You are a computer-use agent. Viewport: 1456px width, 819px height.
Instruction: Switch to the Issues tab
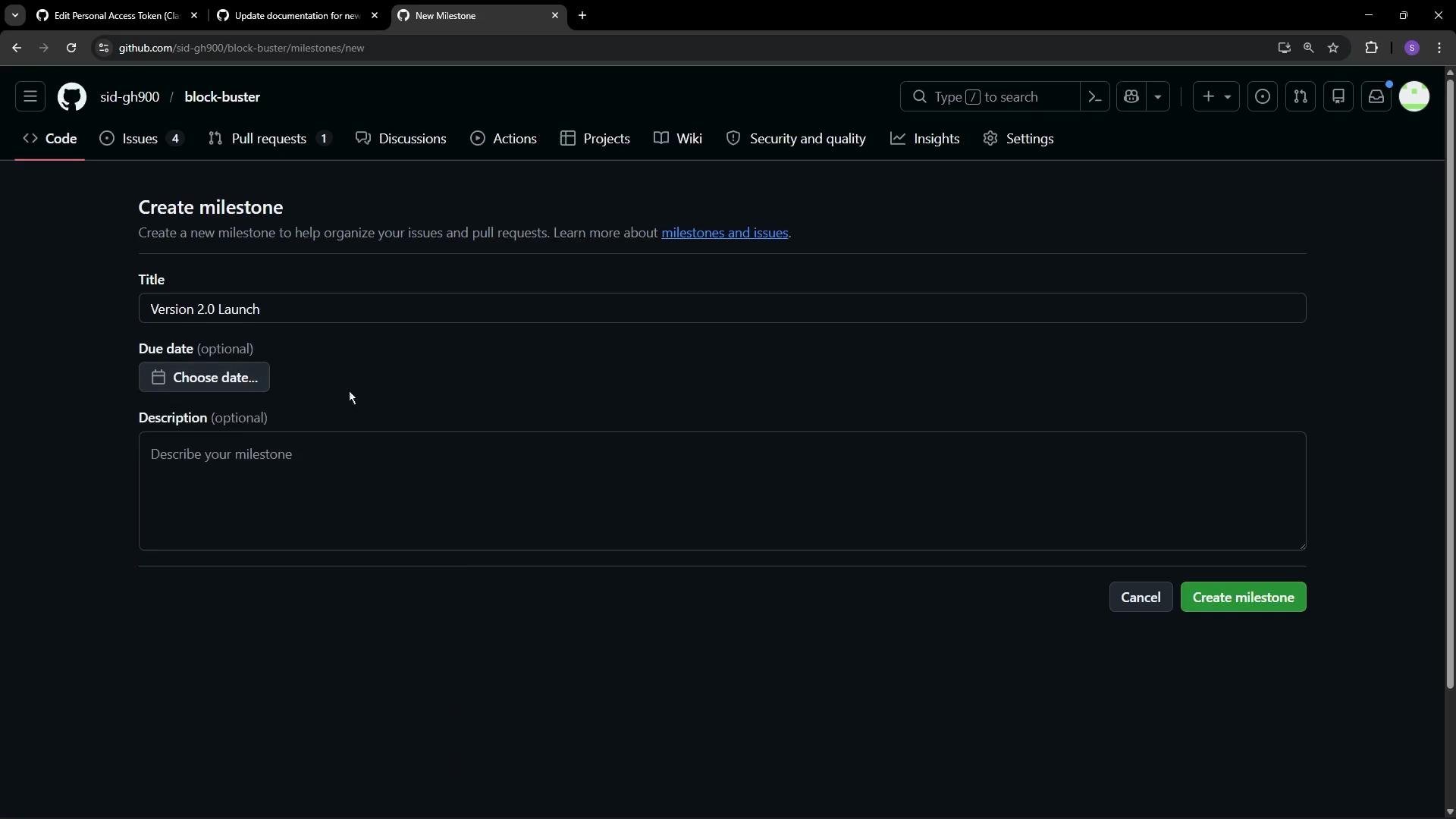coord(142,139)
